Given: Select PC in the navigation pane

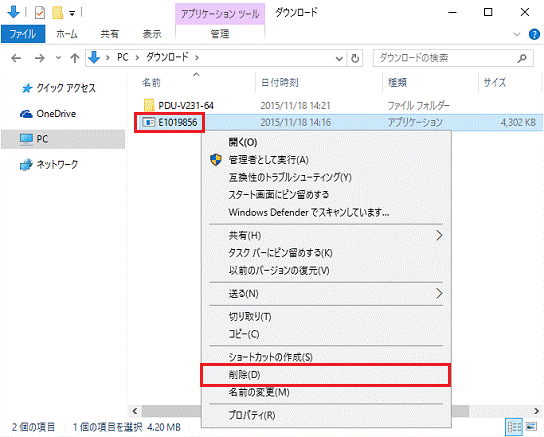Looking at the screenshot, I should tap(63, 139).
